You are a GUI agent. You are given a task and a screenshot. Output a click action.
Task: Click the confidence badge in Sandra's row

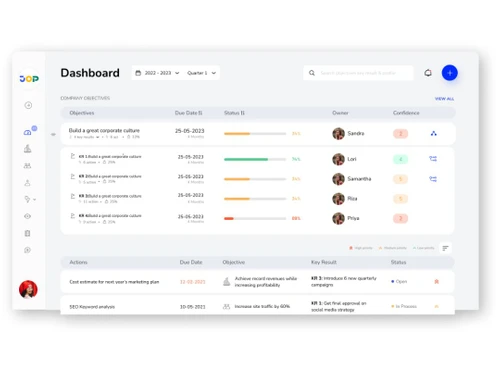point(401,134)
